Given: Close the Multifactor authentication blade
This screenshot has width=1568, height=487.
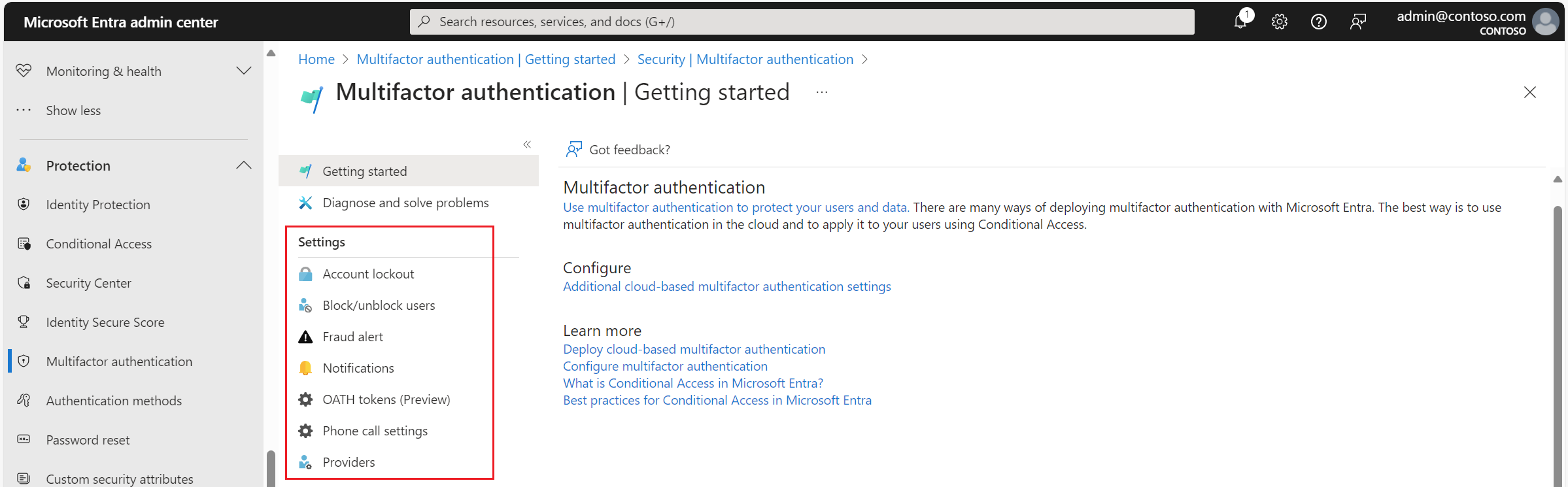Looking at the screenshot, I should coord(1530,92).
